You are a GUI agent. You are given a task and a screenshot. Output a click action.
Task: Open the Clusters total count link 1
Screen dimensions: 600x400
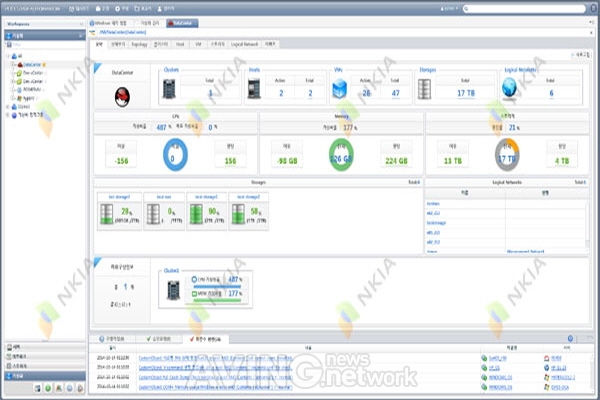[210, 93]
